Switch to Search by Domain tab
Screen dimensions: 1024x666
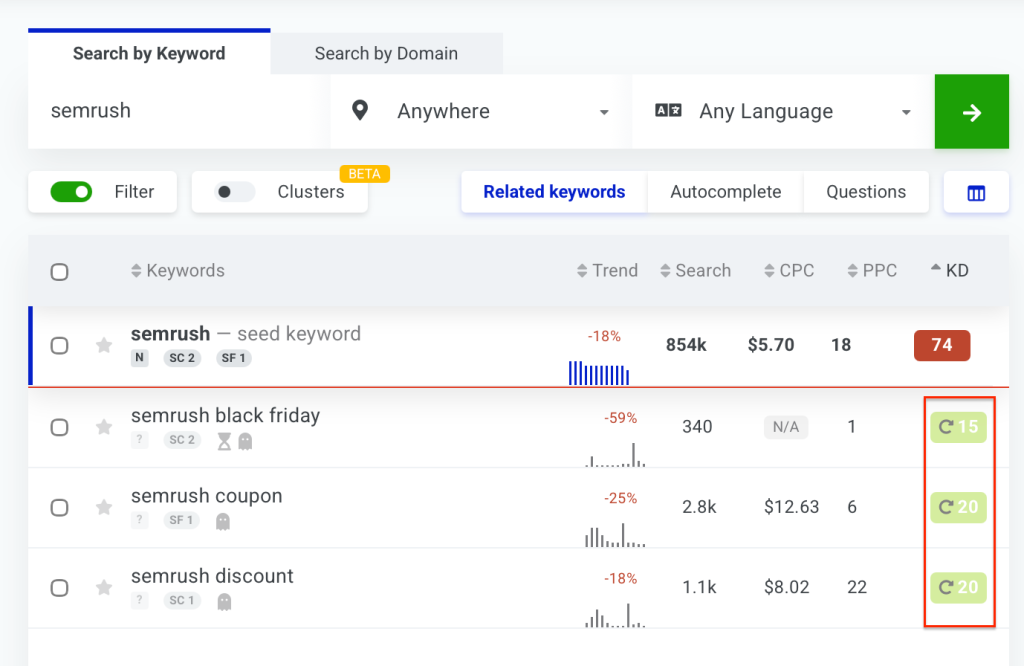coord(386,54)
